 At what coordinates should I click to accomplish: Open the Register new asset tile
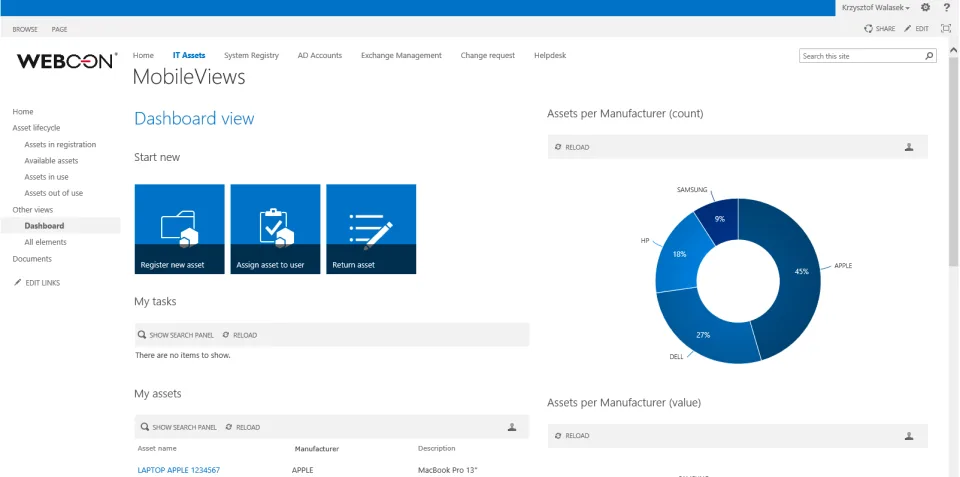pyautogui.click(x=179, y=229)
